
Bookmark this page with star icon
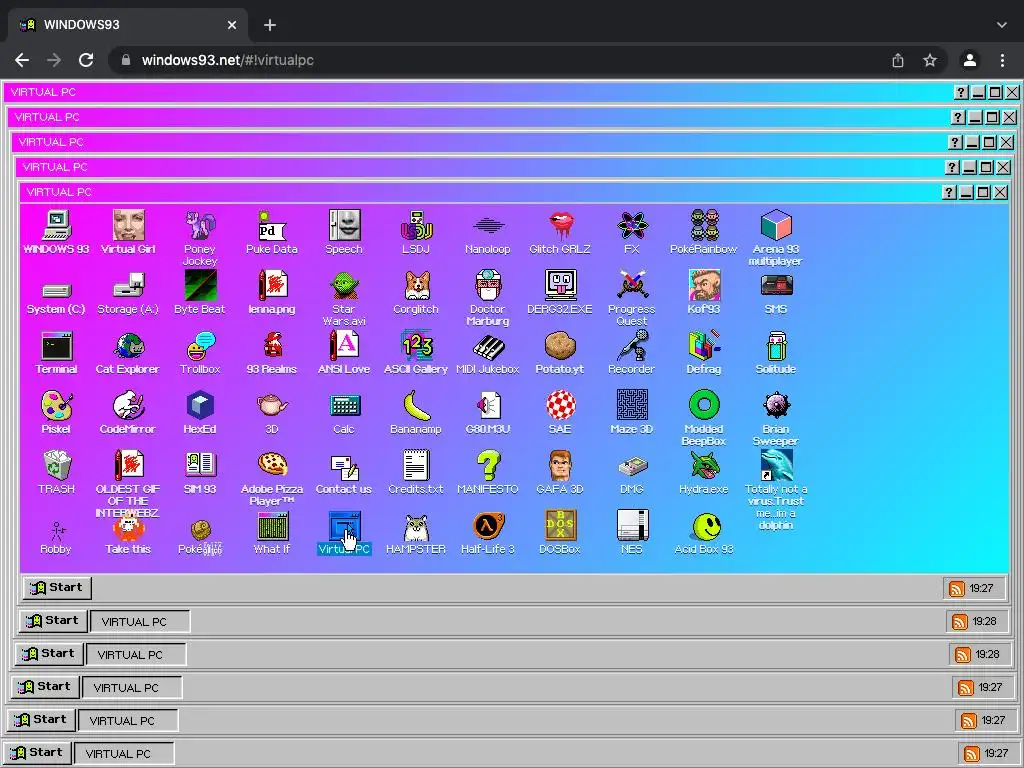930,60
